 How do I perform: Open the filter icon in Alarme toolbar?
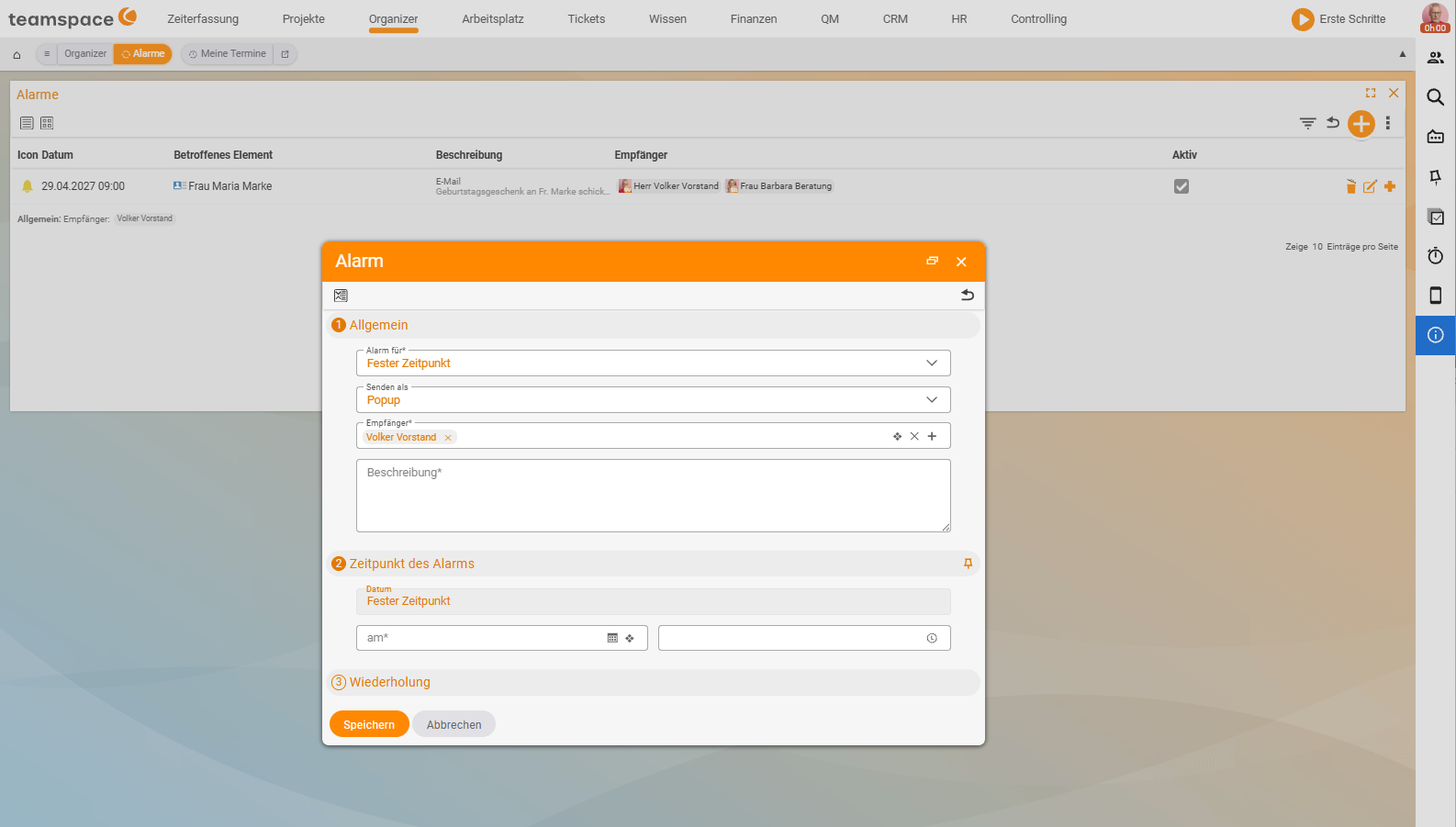click(x=1308, y=123)
